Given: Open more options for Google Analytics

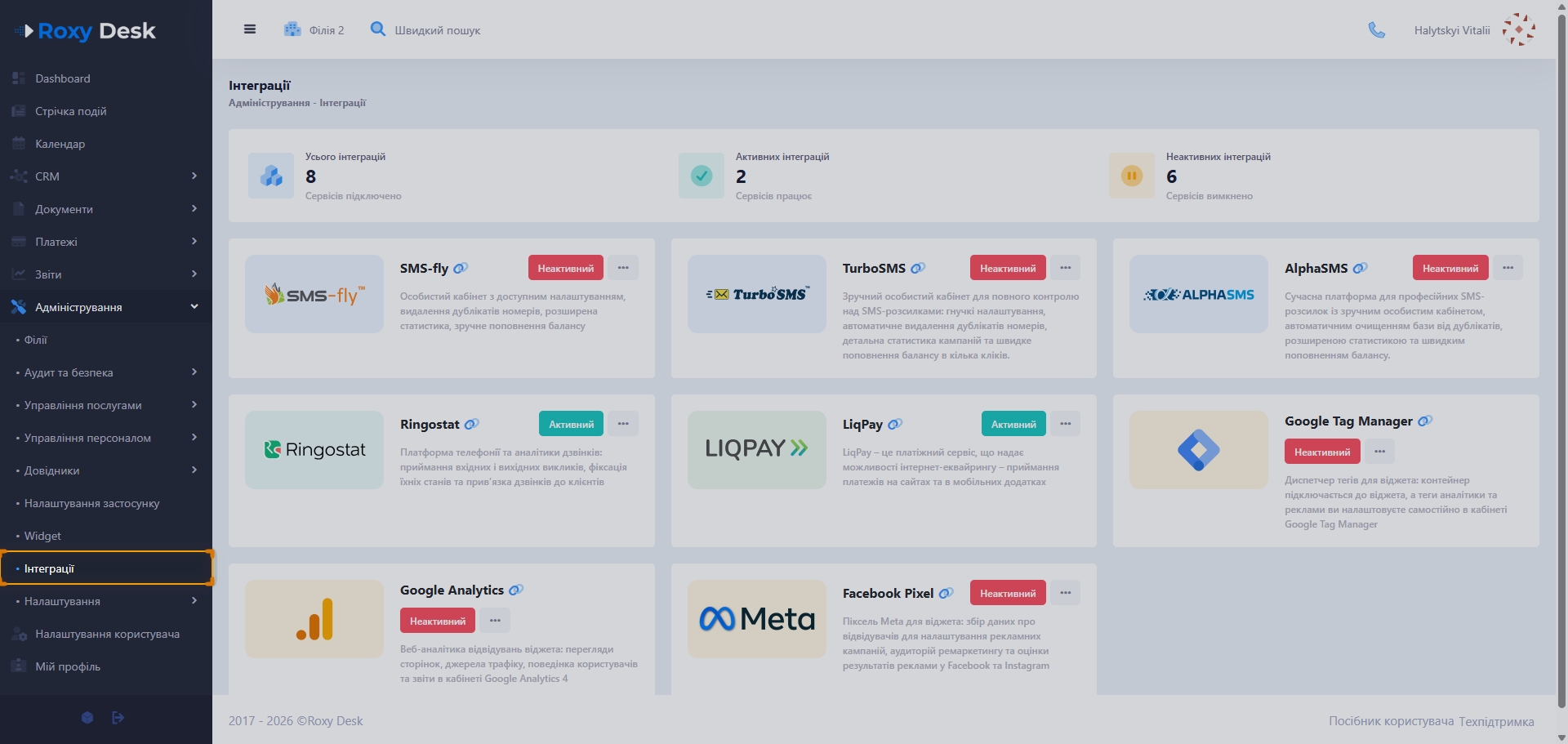Looking at the screenshot, I should (495, 621).
